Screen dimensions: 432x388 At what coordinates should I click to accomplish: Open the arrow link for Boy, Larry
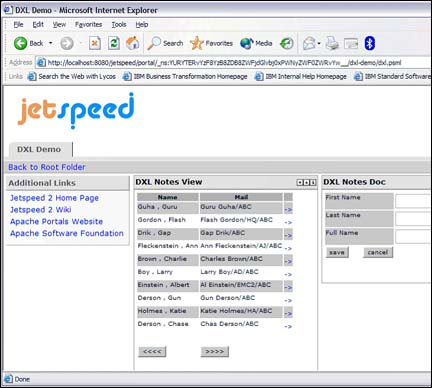[288, 274]
